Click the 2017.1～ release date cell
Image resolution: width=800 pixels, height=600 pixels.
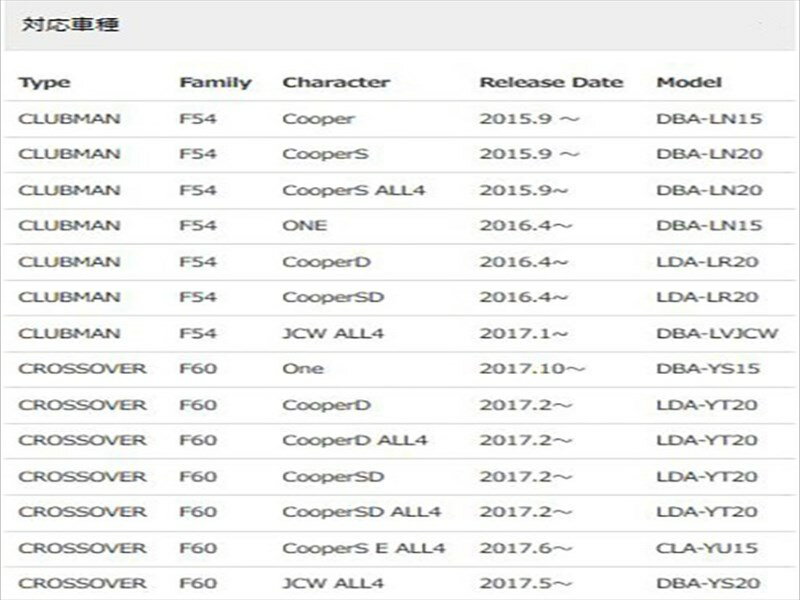[x=524, y=333]
